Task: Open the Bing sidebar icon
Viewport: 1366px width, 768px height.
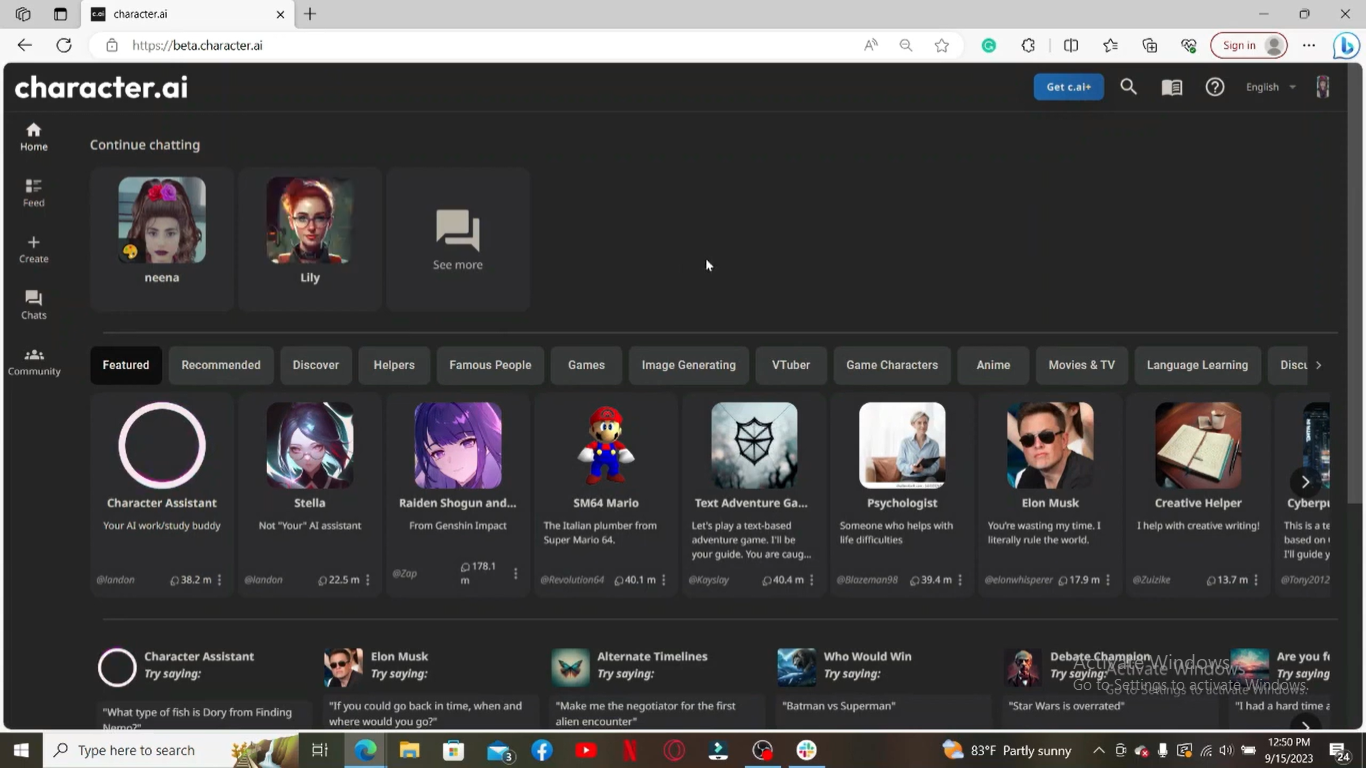Action: click(1346, 45)
